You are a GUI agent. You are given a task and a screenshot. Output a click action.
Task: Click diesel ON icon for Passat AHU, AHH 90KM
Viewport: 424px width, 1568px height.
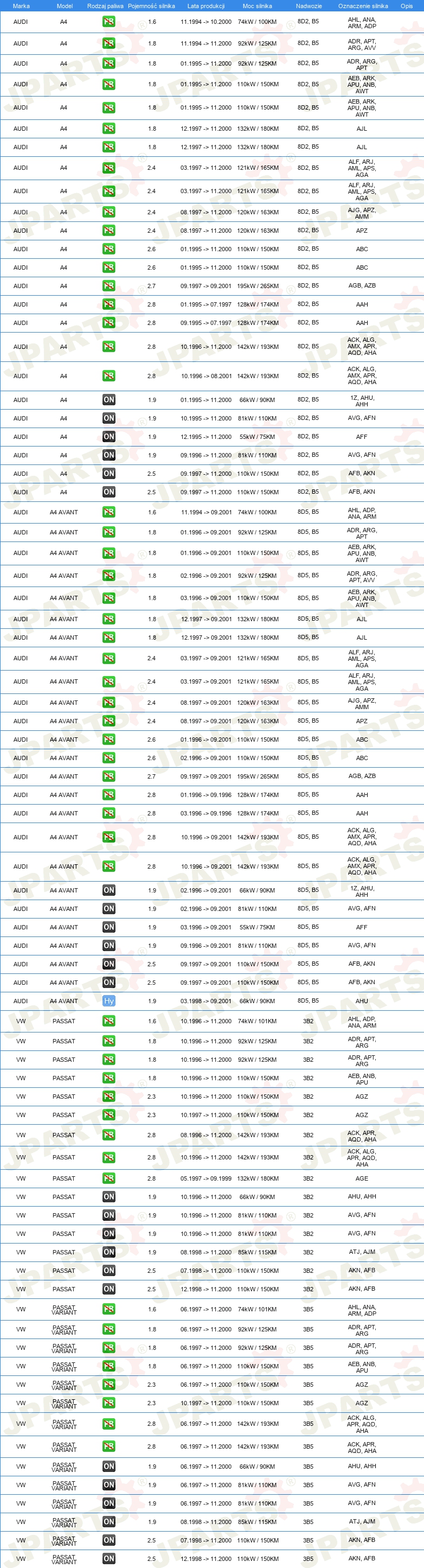pyautogui.click(x=108, y=1197)
